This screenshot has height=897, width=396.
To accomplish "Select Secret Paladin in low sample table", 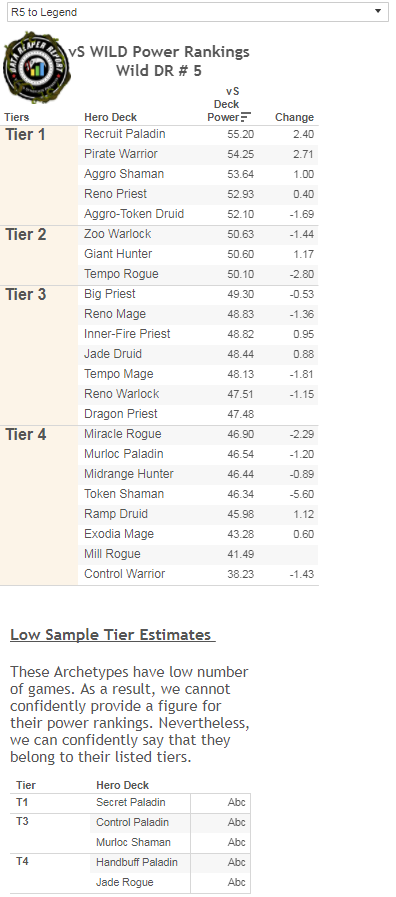I will [130, 803].
